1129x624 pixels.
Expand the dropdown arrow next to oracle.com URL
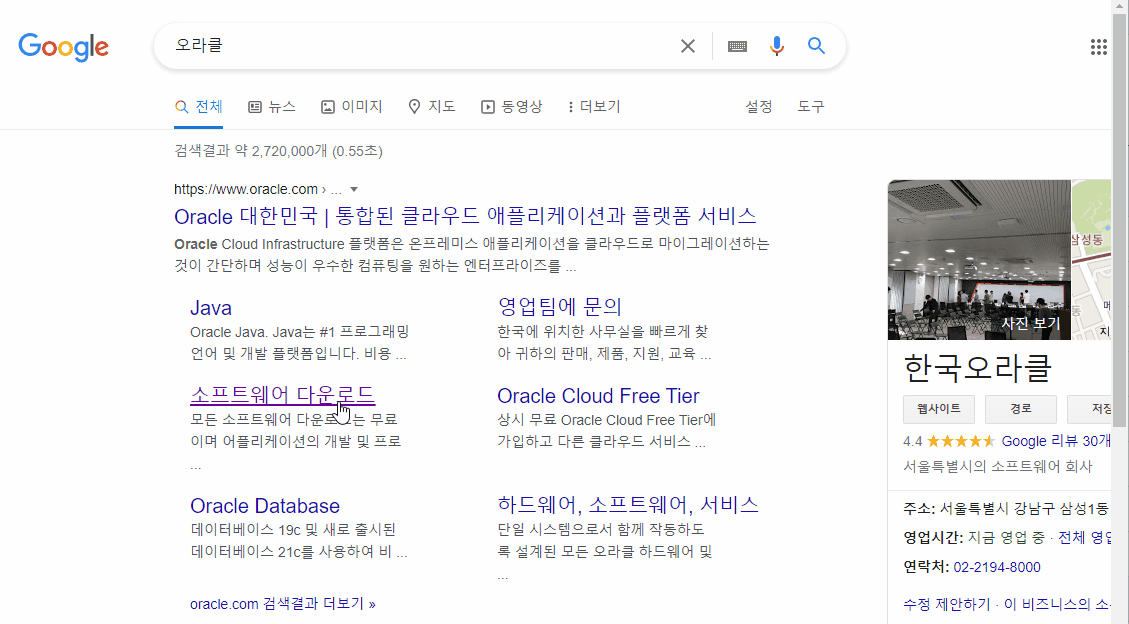[x=354, y=189]
